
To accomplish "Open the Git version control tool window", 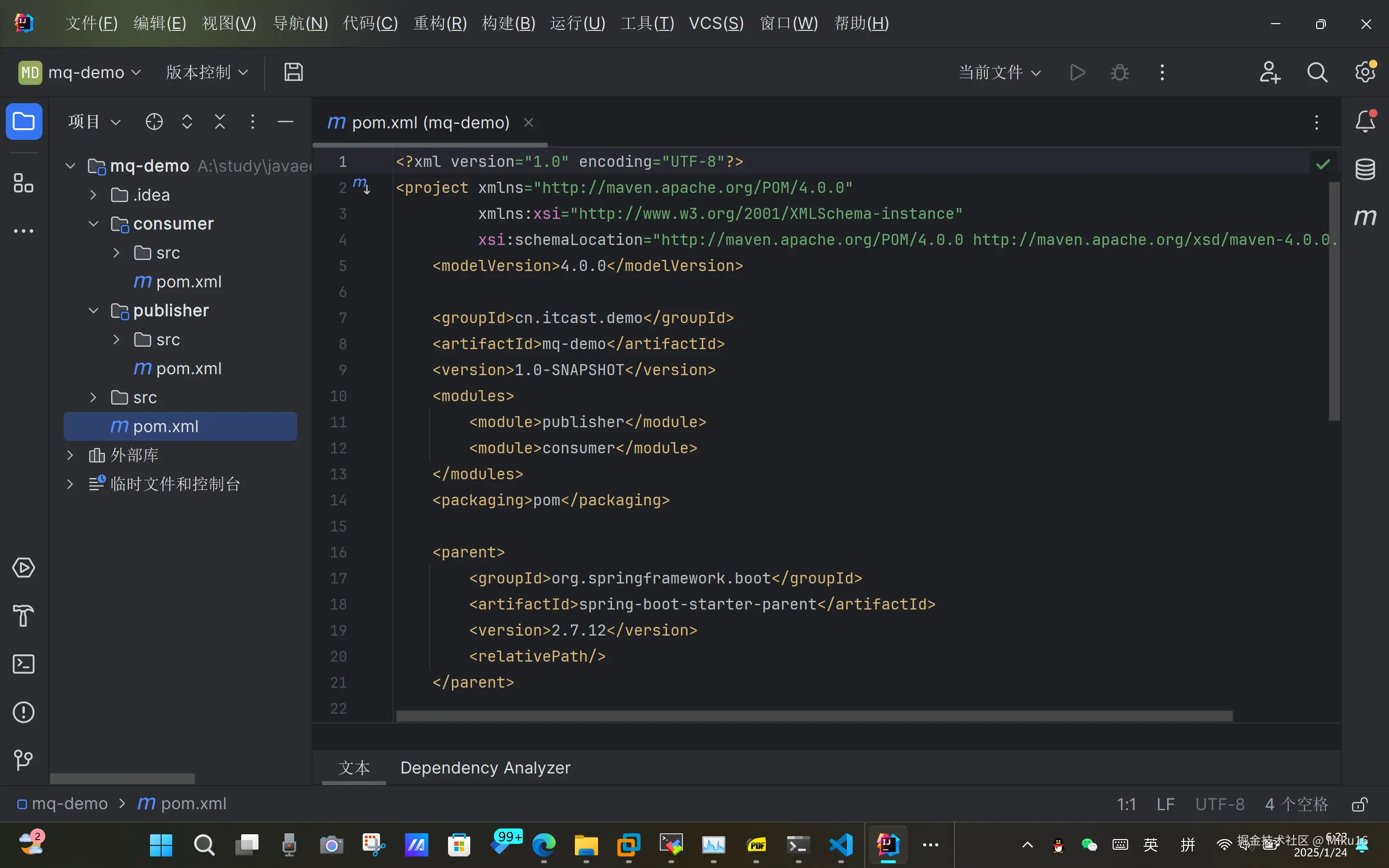I will click(24, 760).
